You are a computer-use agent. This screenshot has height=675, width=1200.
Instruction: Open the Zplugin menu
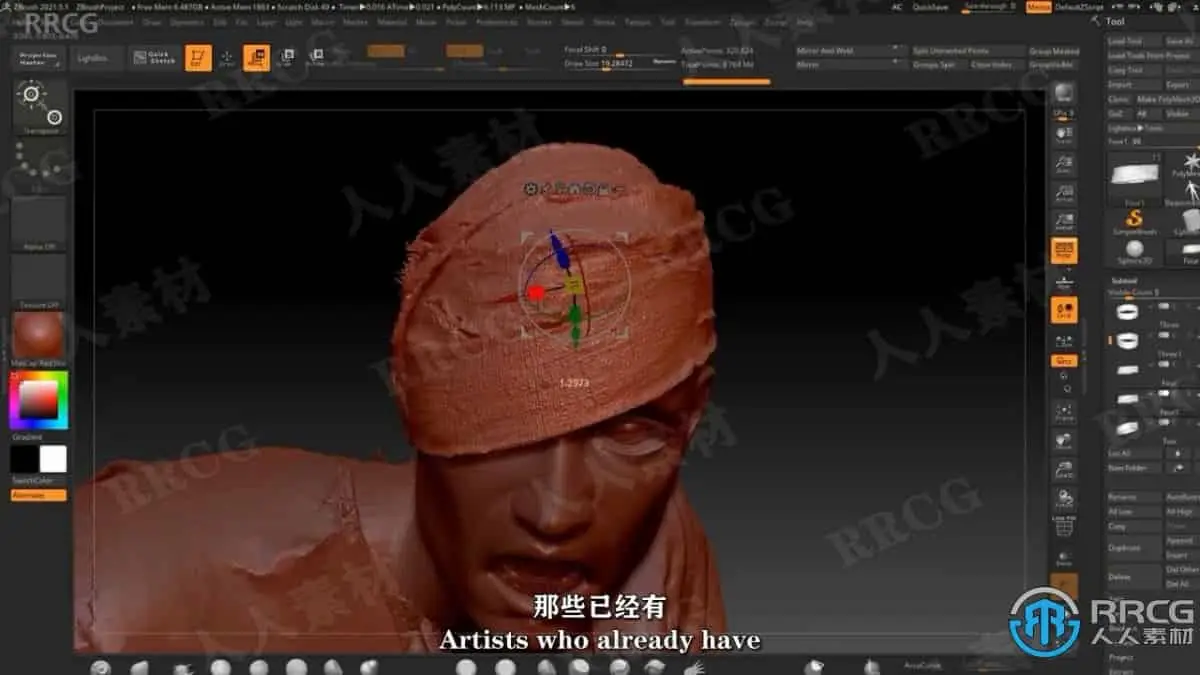(742, 21)
